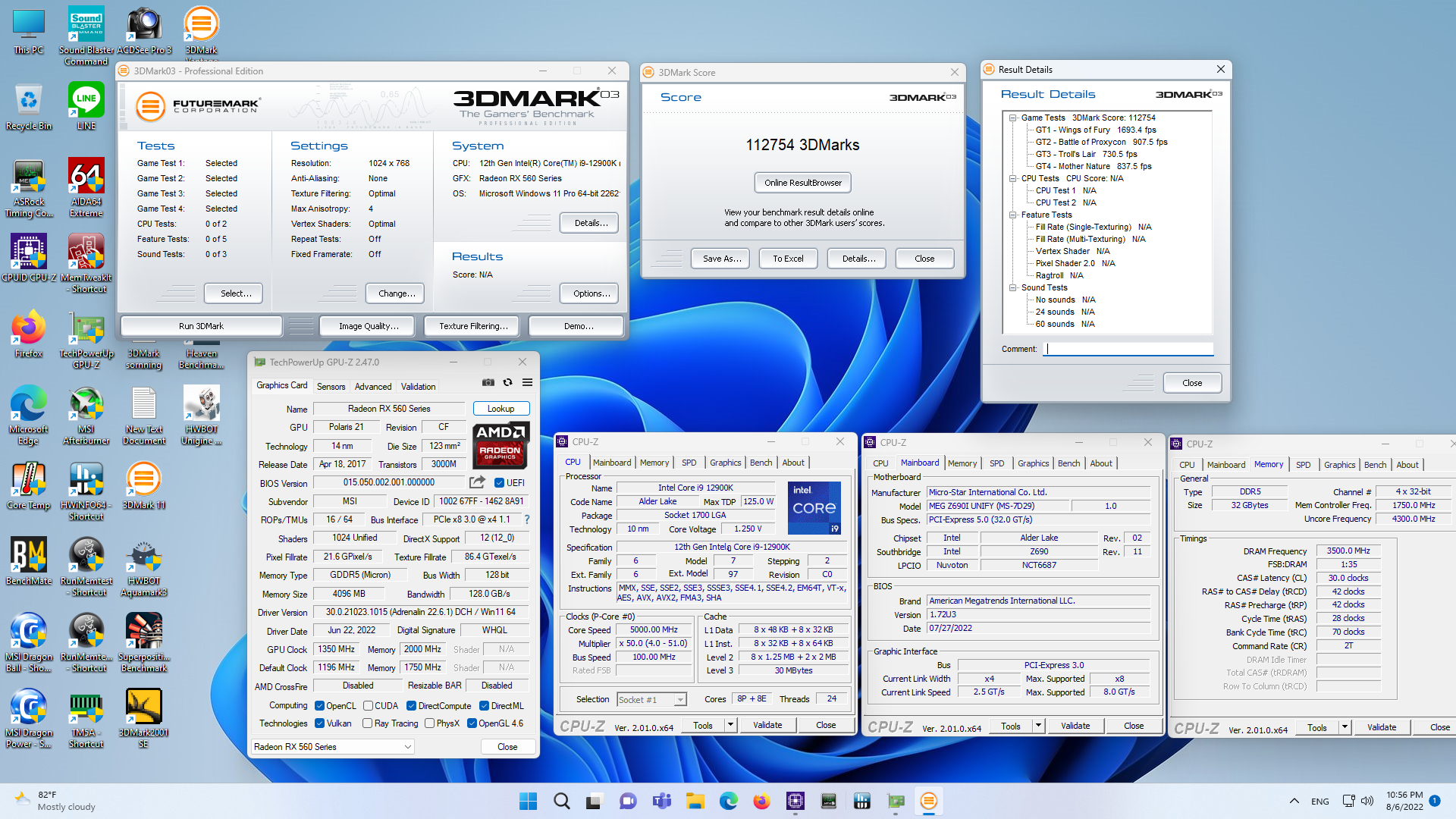Screen dimensions: 1456x819
Task: Open the ASRock Timing Configurator desktop icon
Action: coord(29,187)
